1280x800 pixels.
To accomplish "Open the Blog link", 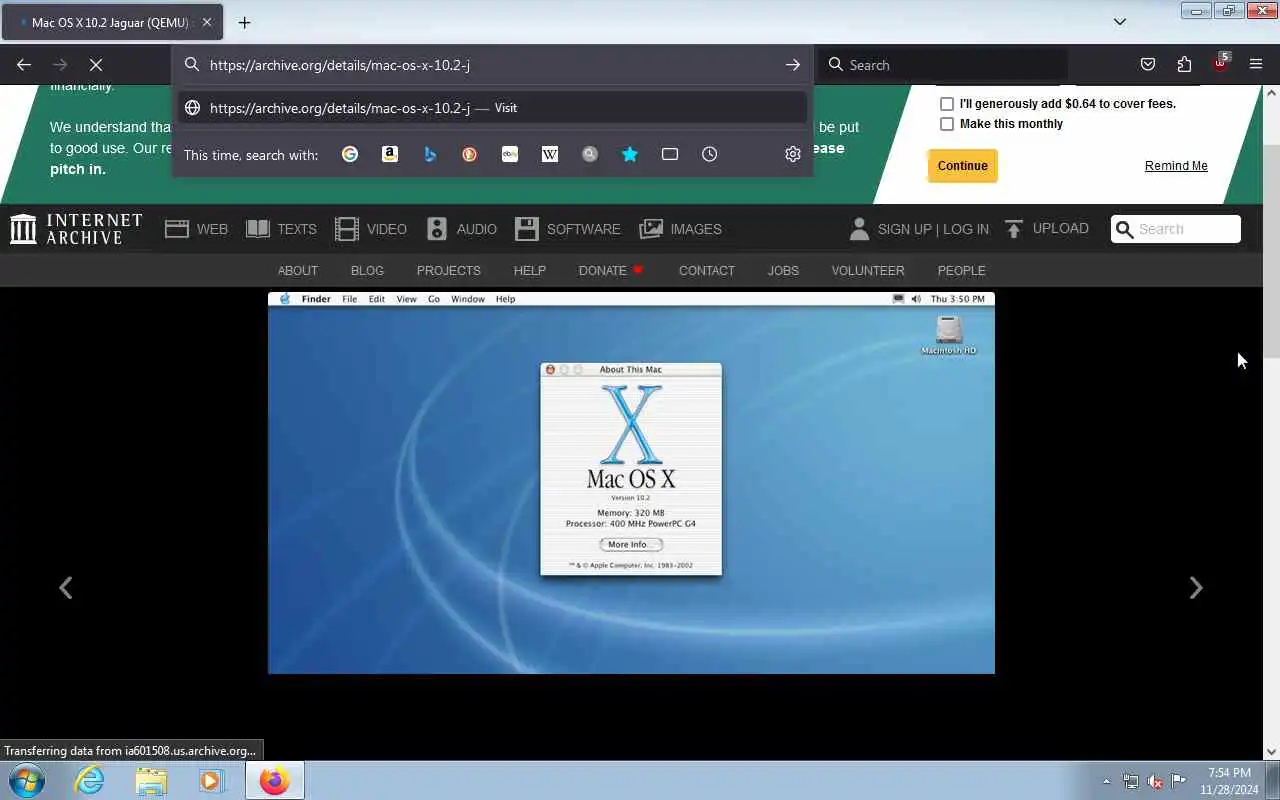I will (x=367, y=271).
